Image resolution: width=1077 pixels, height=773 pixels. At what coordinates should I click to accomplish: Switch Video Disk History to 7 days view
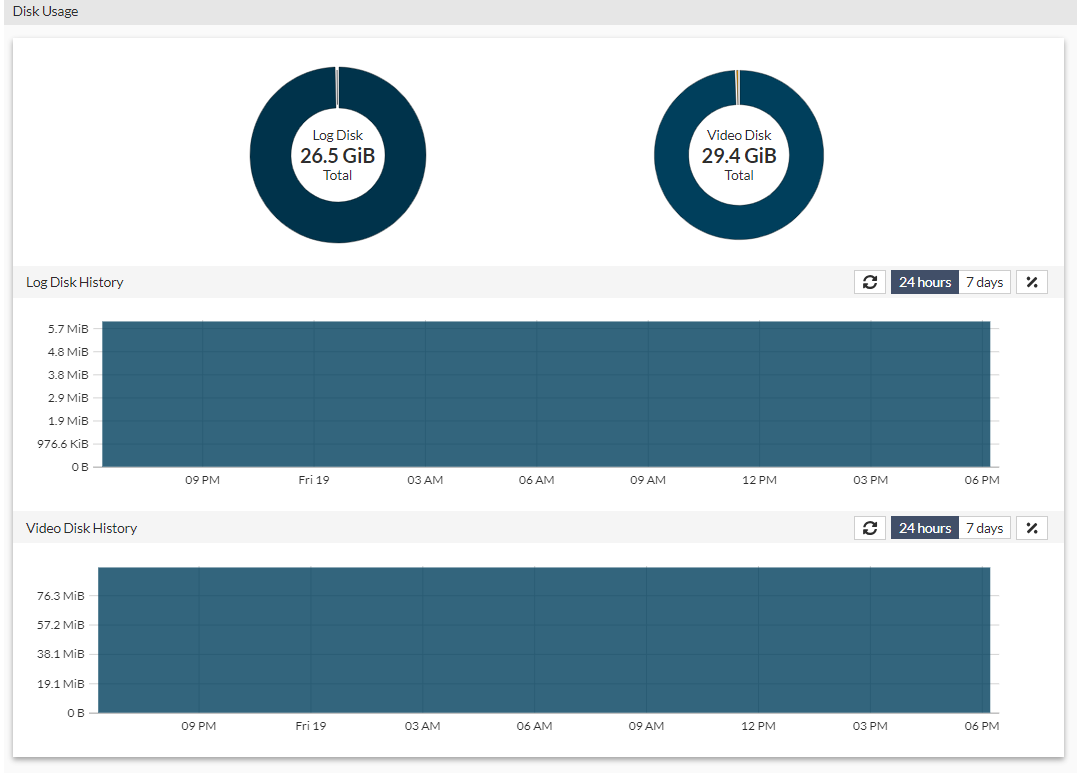[x=984, y=527]
